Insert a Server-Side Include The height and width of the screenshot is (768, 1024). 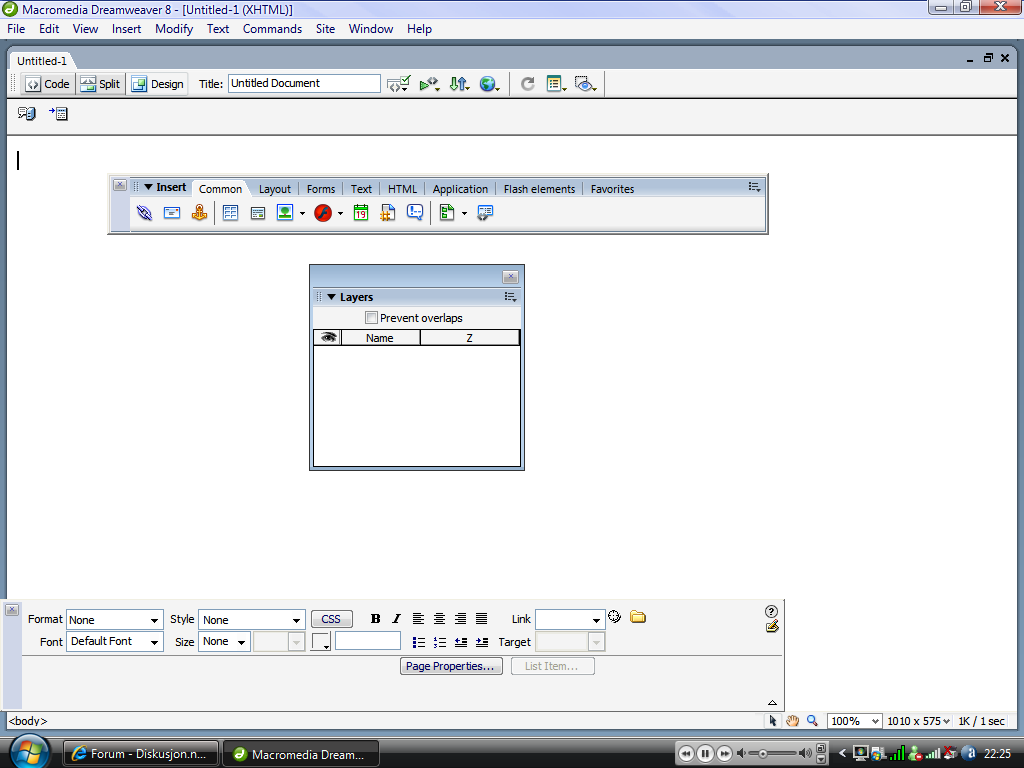[387, 213]
